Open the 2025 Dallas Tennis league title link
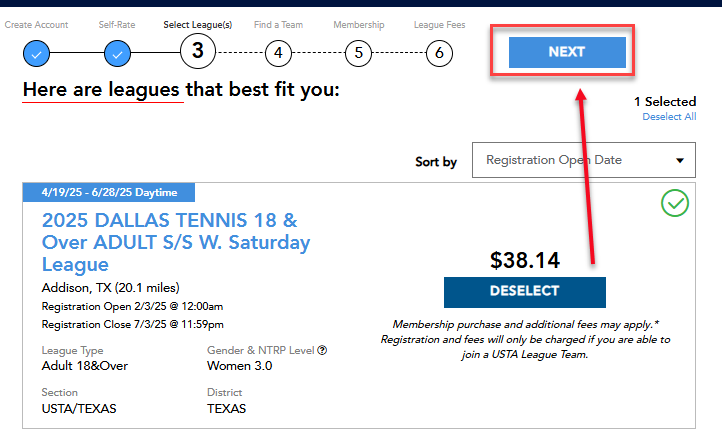 click(x=176, y=242)
